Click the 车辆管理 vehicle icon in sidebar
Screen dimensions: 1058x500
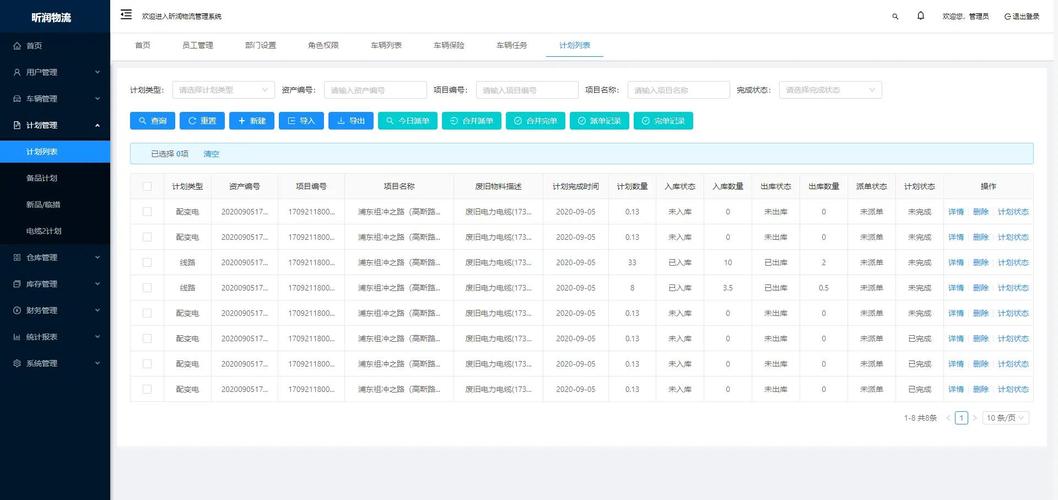tap(17, 99)
